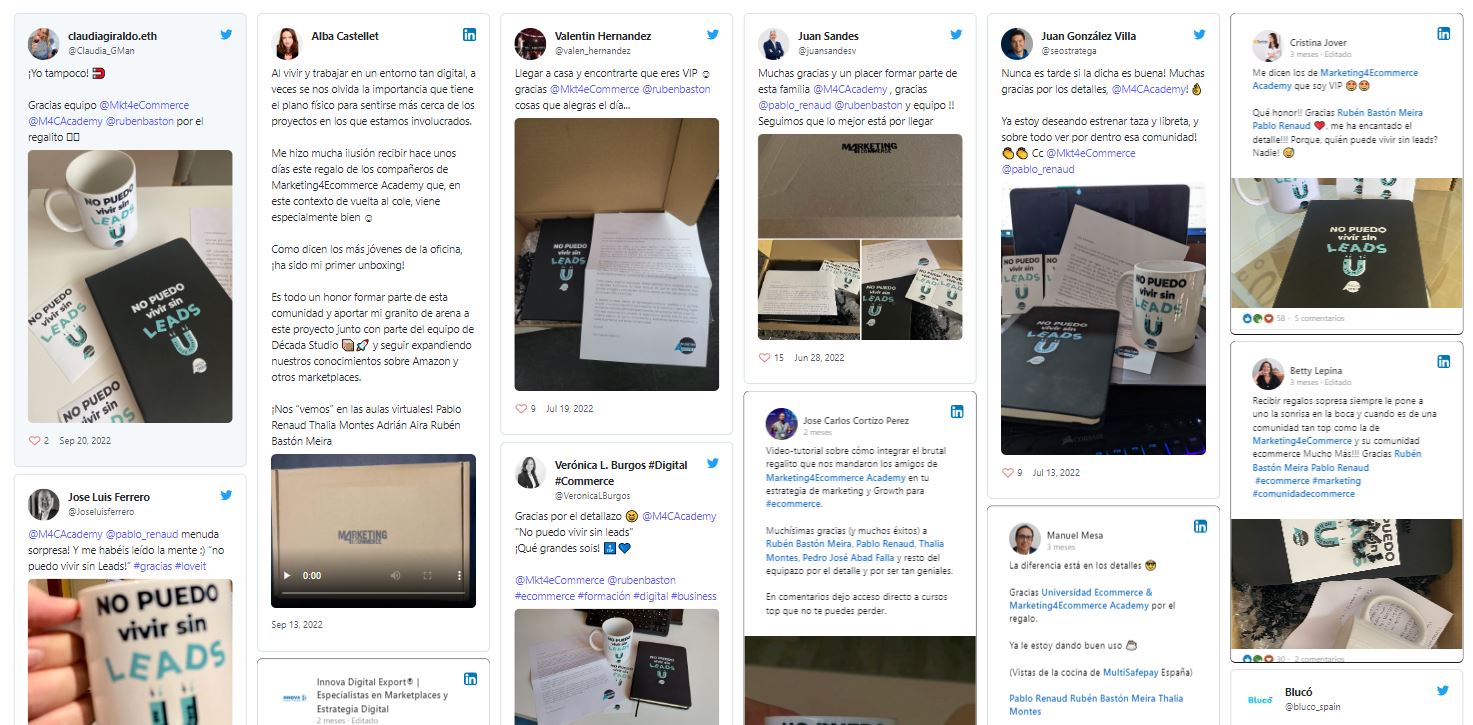The width and height of the screenshot is (1473, 725).
Task: Mute the video volume in Alba's post
Action: click(395, 576)
